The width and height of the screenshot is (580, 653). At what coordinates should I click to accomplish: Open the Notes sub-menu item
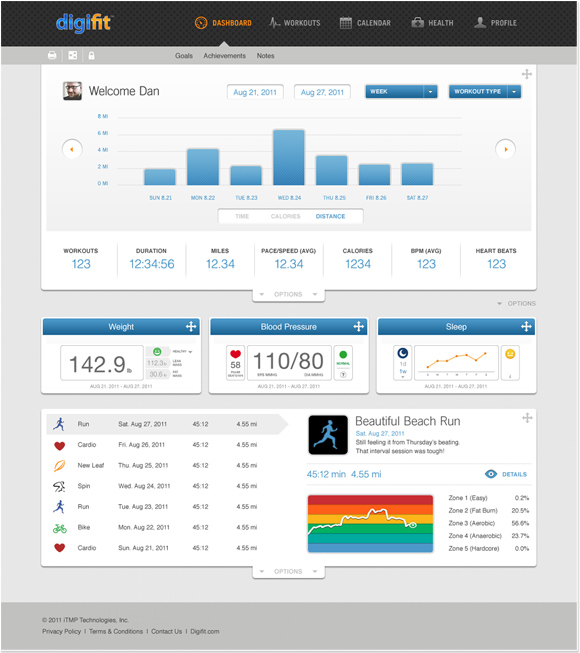265,55
